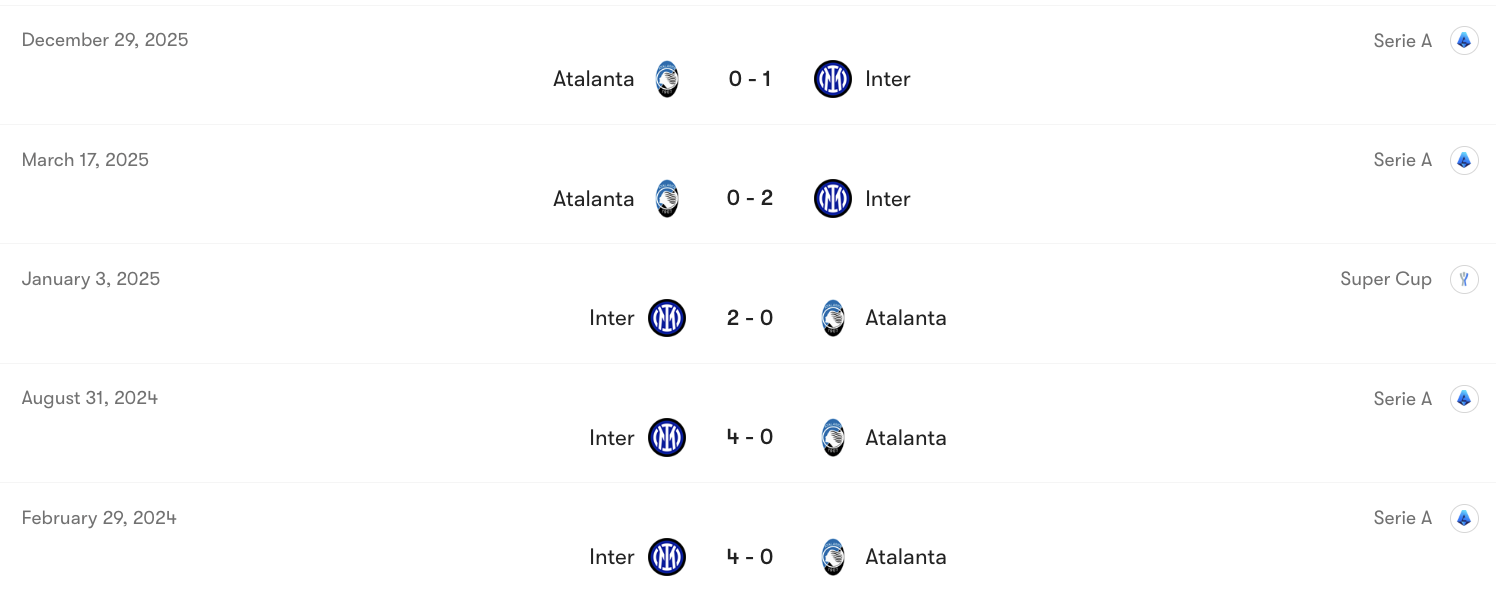Image resolution: width=1496 pixels, height=592 pixels.
Task: Click the Atalanta crest in the March 17 match
Action: click(x=666, y=198)
